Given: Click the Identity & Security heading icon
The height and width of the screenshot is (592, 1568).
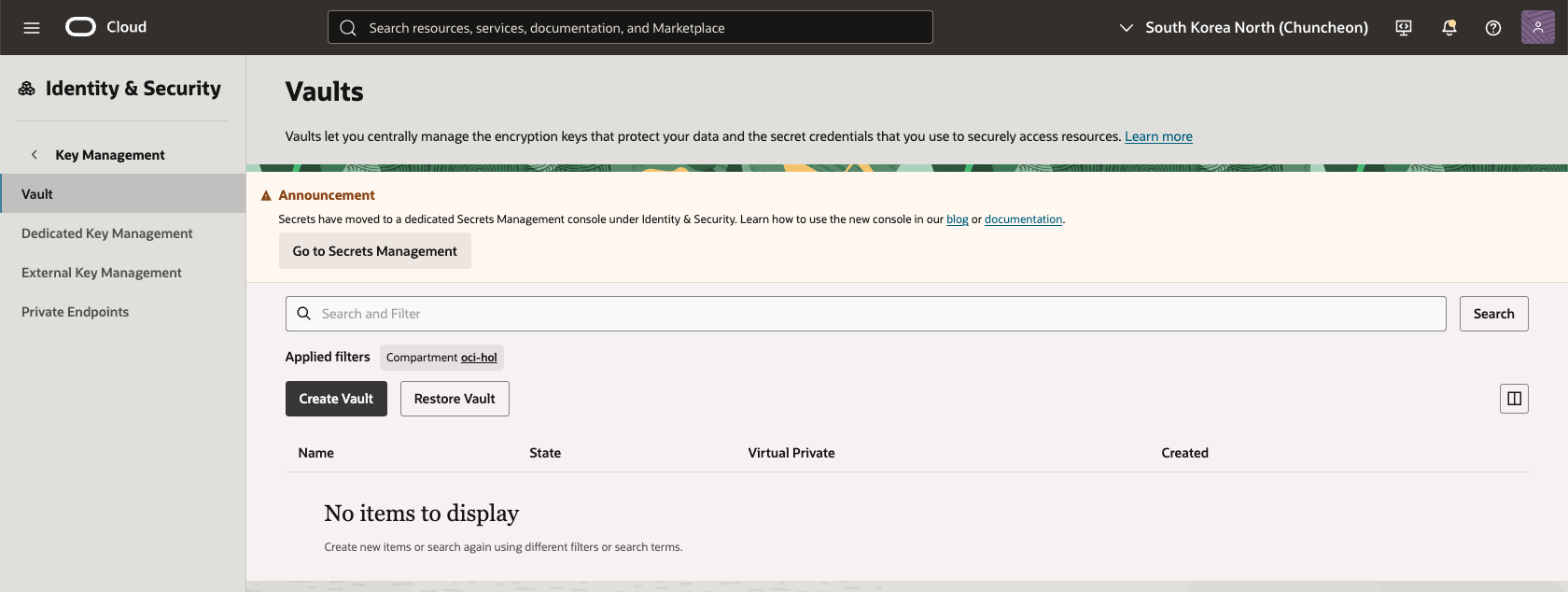Looking at the screenshot, I should [27, 89].
